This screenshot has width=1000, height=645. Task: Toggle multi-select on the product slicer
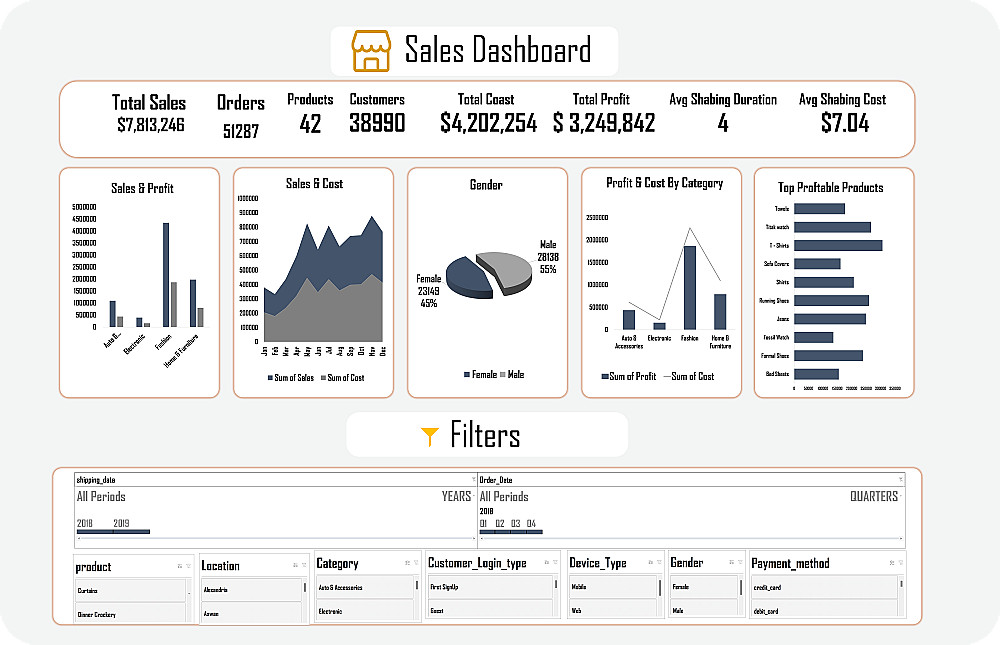click(180, 566)
